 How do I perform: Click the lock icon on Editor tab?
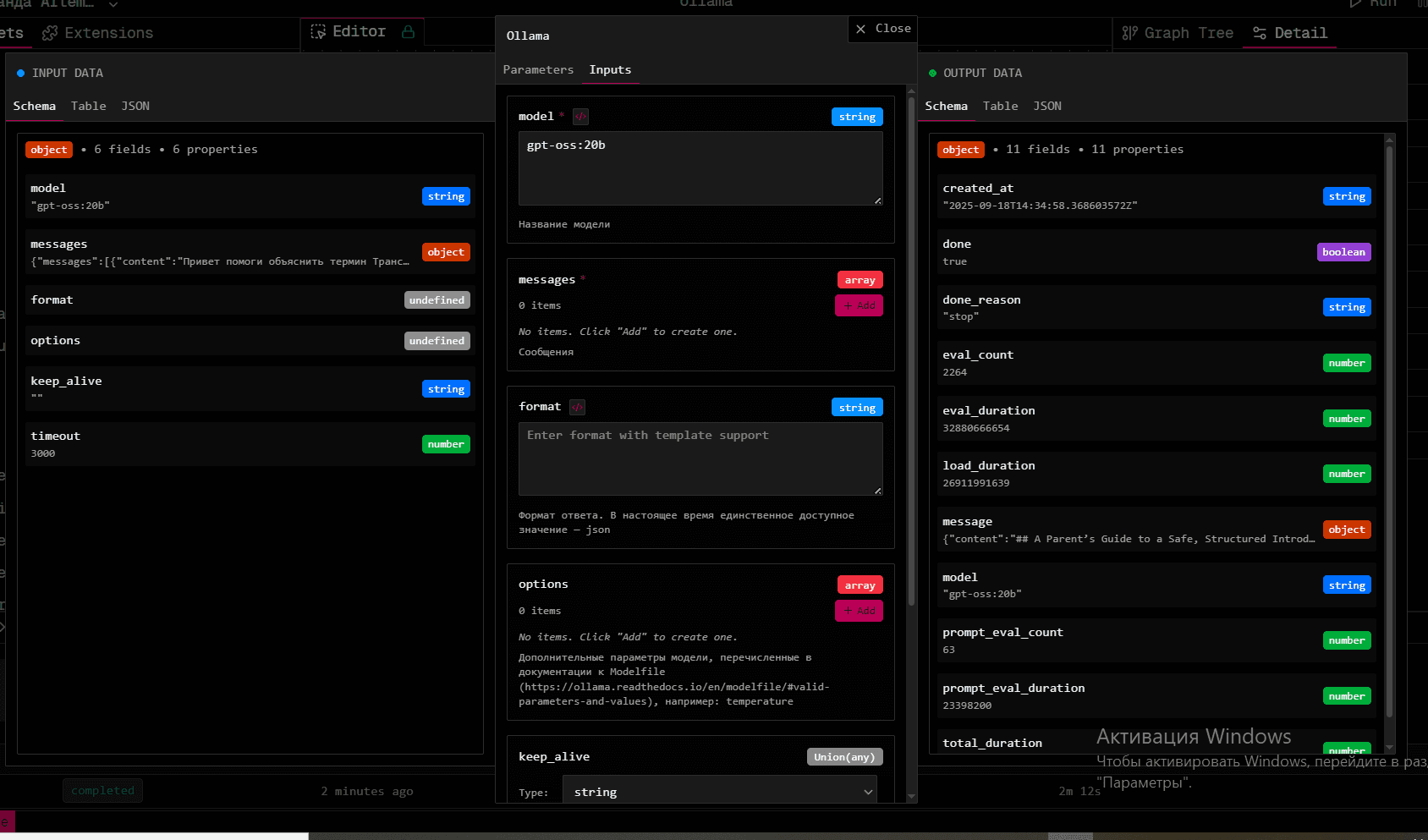409,32
